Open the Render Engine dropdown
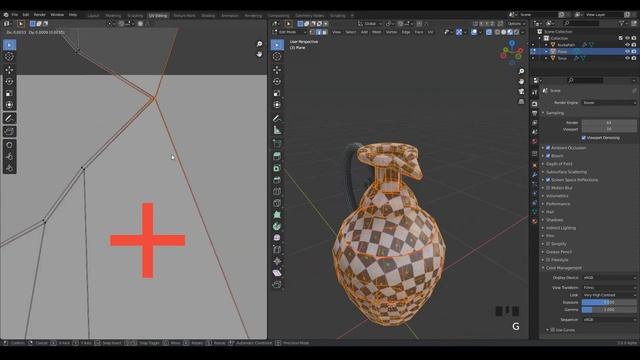Screen dimensions: 640x360 609,103
